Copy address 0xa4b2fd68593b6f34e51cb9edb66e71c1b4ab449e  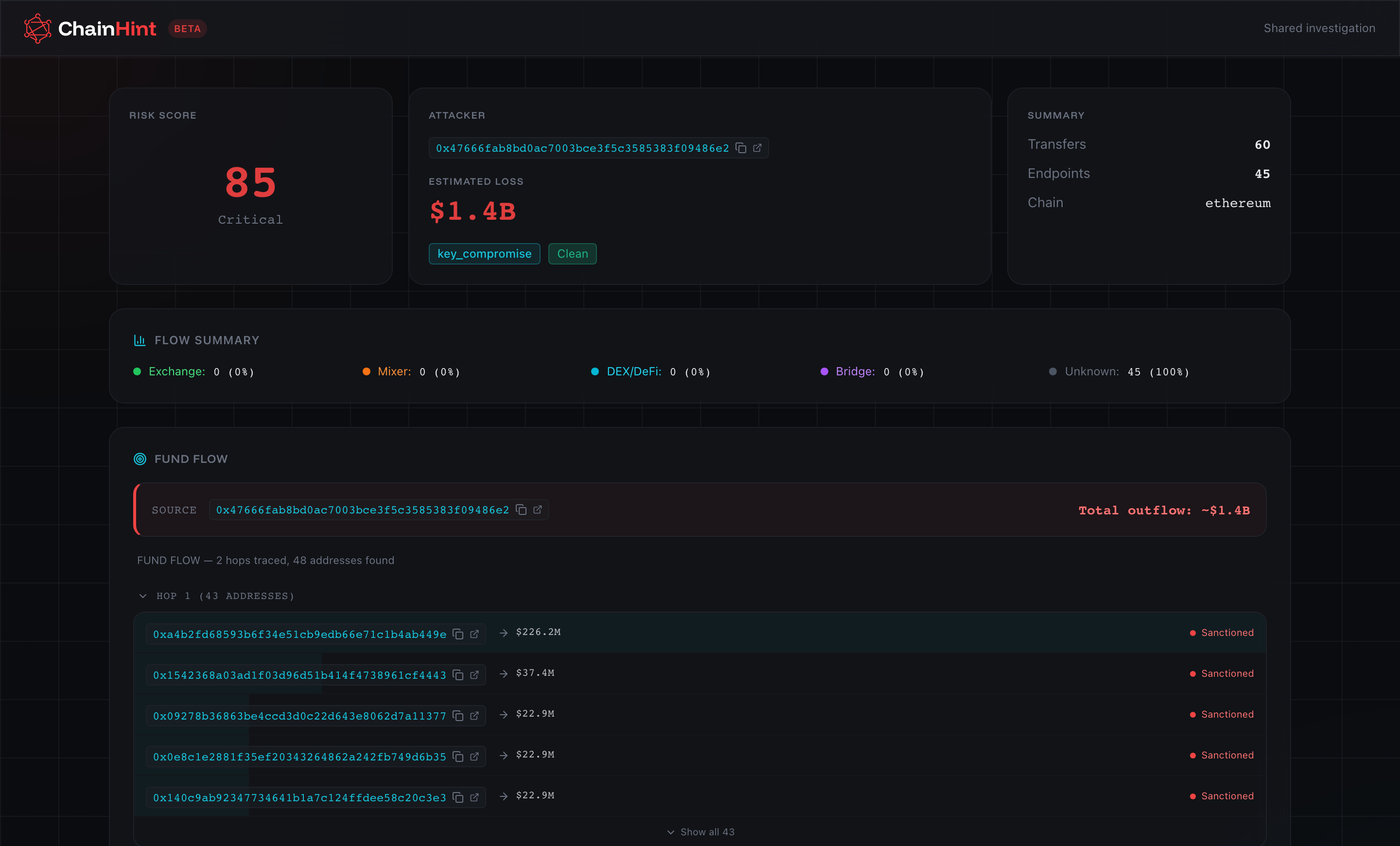(458, 634)
